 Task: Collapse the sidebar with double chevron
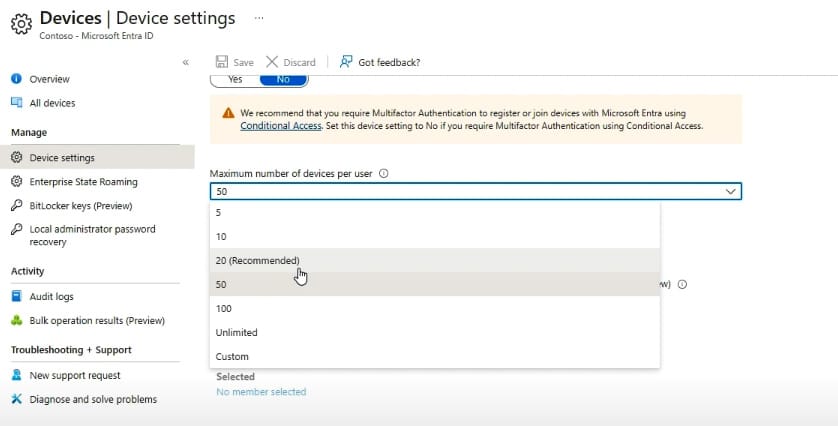coord(185,62)
